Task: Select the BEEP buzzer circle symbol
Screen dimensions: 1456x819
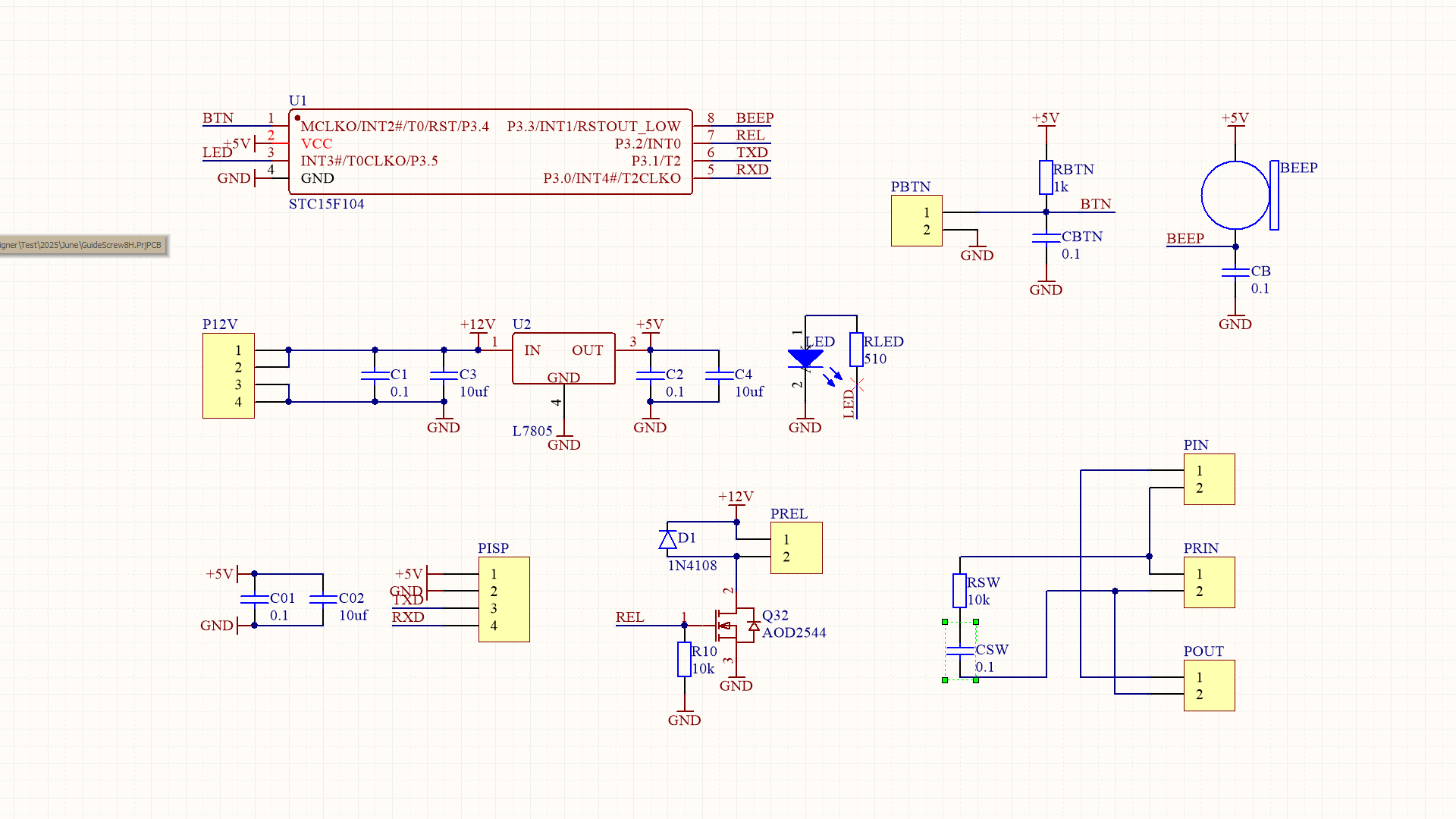Action: [1235, 193]
